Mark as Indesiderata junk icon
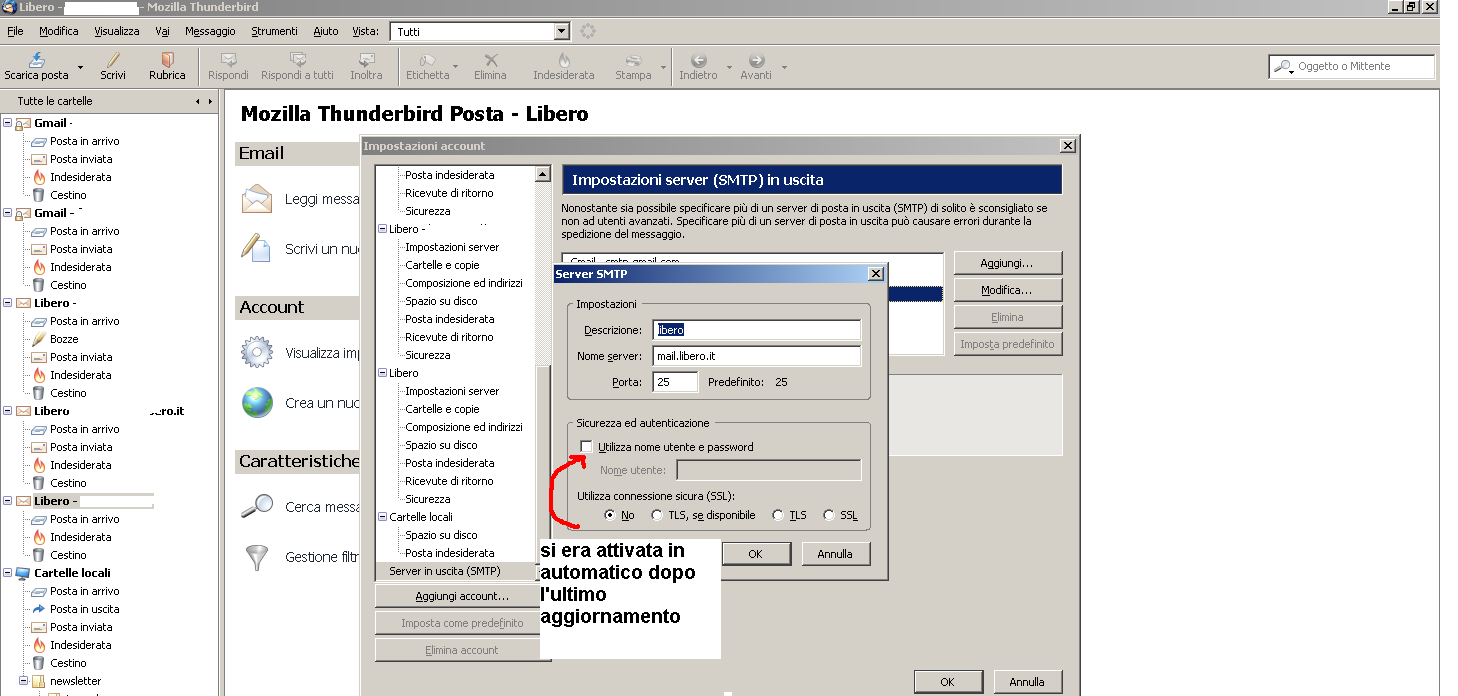 pos(563,59)
